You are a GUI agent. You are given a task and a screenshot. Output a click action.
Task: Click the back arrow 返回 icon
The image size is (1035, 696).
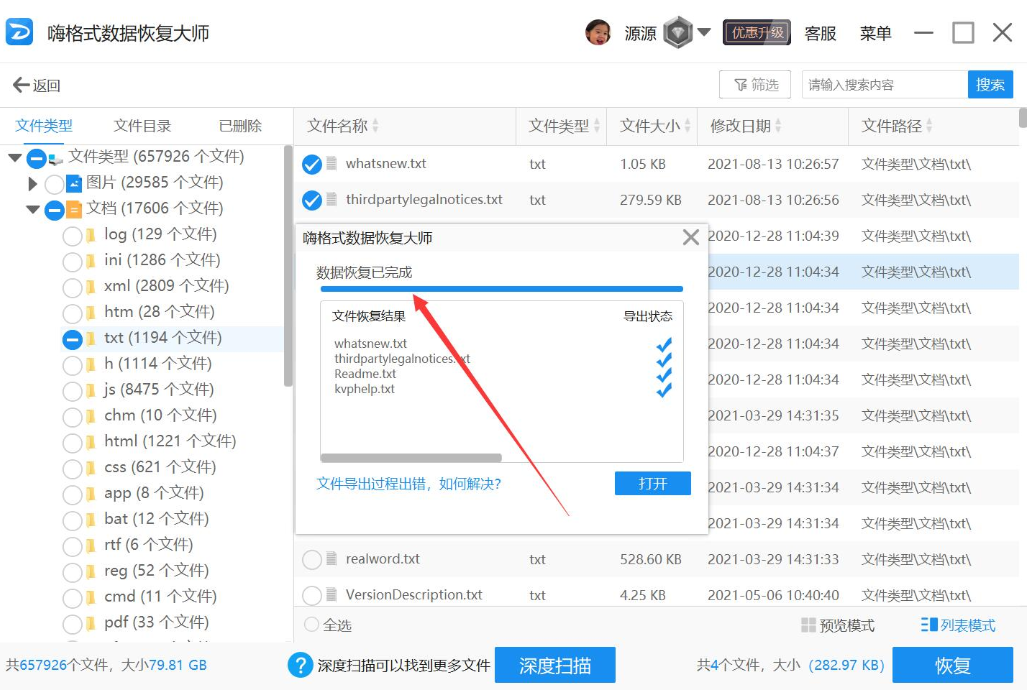(x=21, y=85)
